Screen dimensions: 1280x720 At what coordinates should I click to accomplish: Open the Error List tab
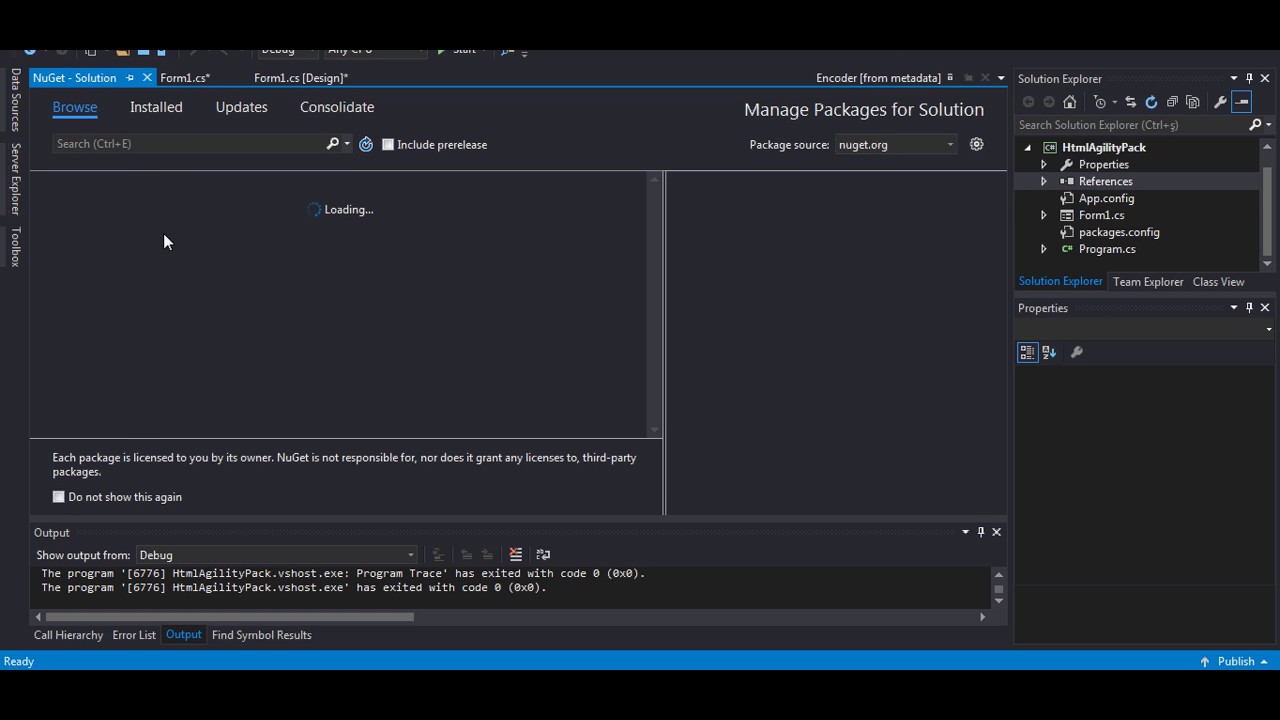134,635
